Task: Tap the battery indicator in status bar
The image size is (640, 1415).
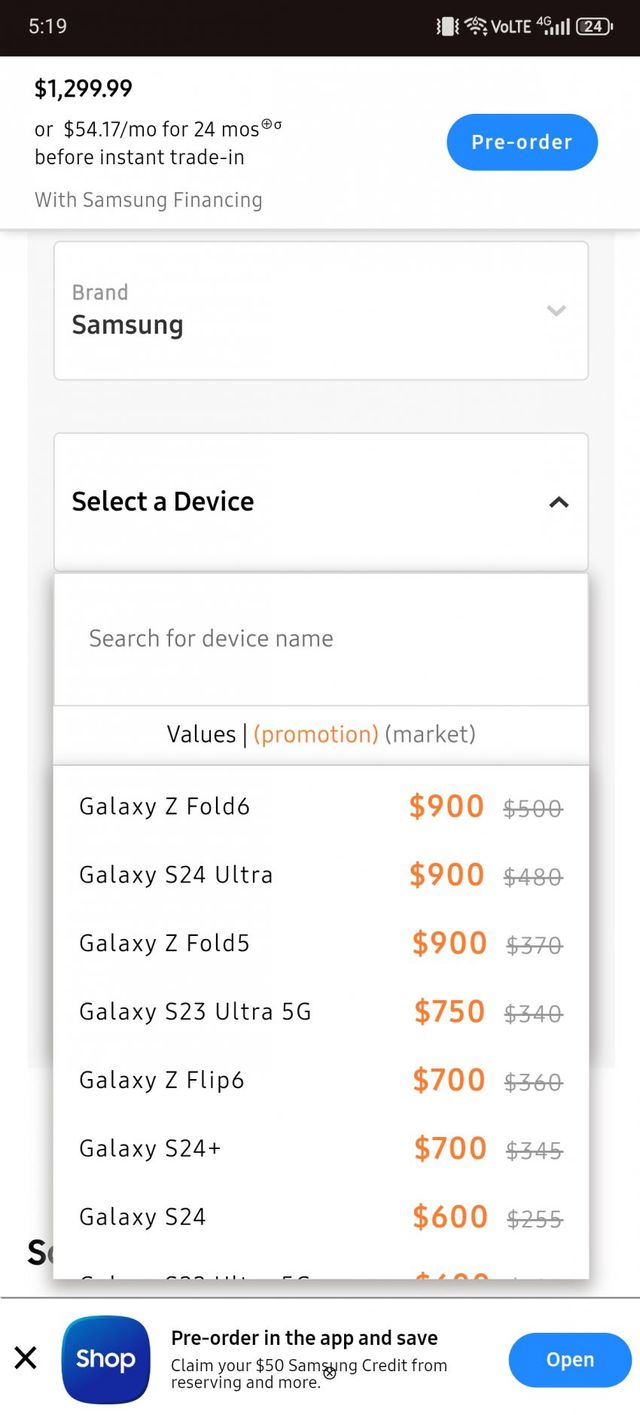Action: (594, 27)
